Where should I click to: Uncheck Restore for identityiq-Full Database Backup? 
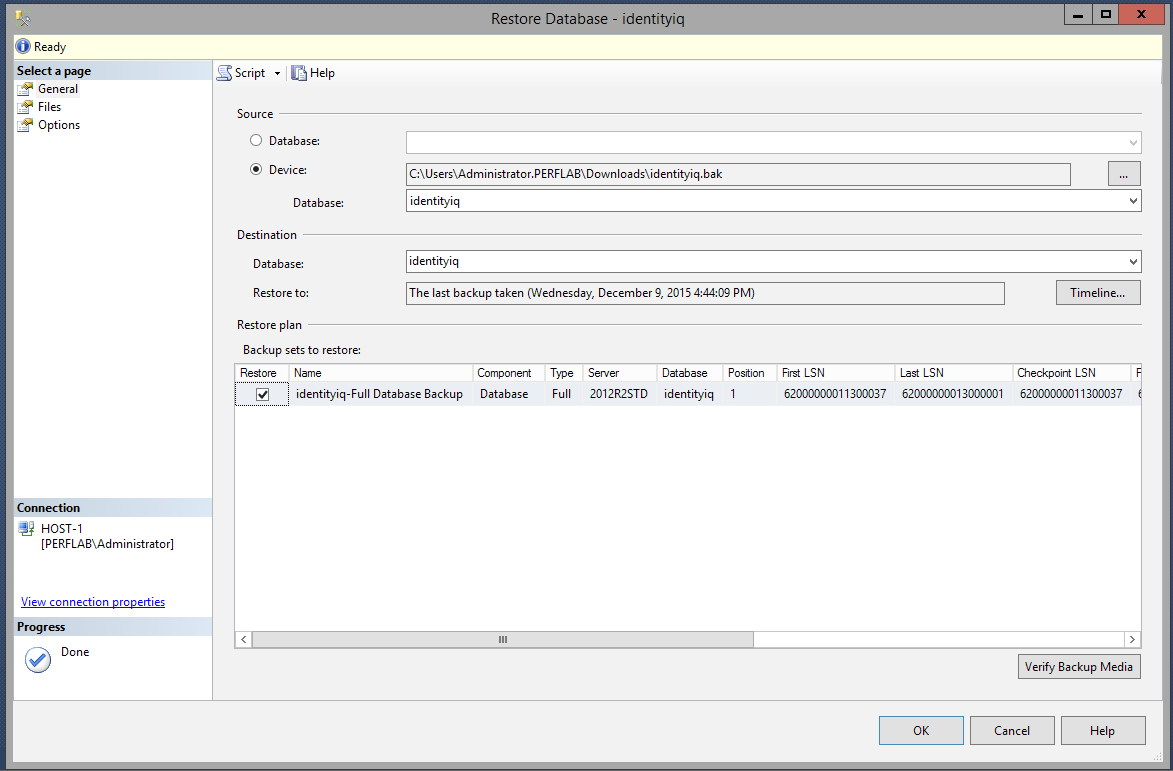(x=263, y=394)
